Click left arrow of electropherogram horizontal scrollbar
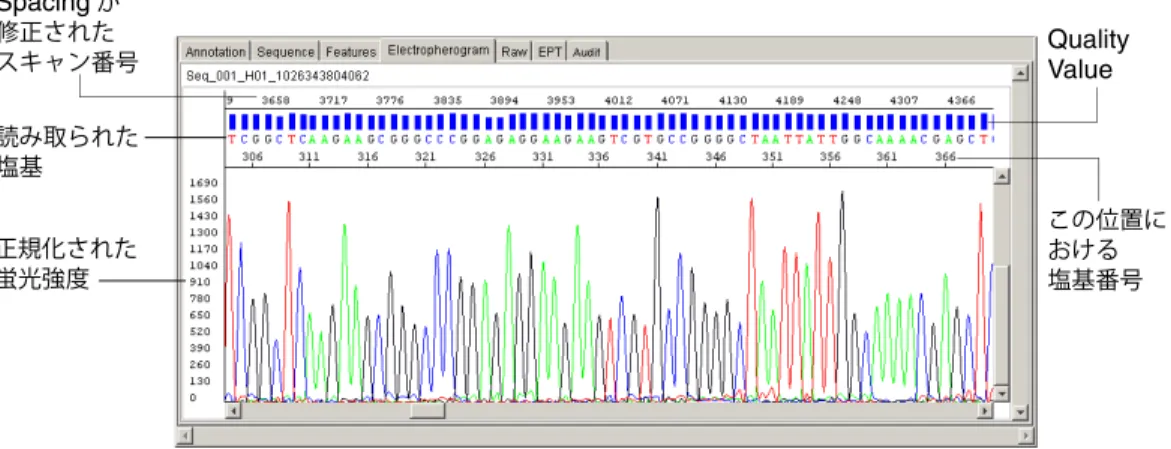1171x449 pixels. point(232,411)
